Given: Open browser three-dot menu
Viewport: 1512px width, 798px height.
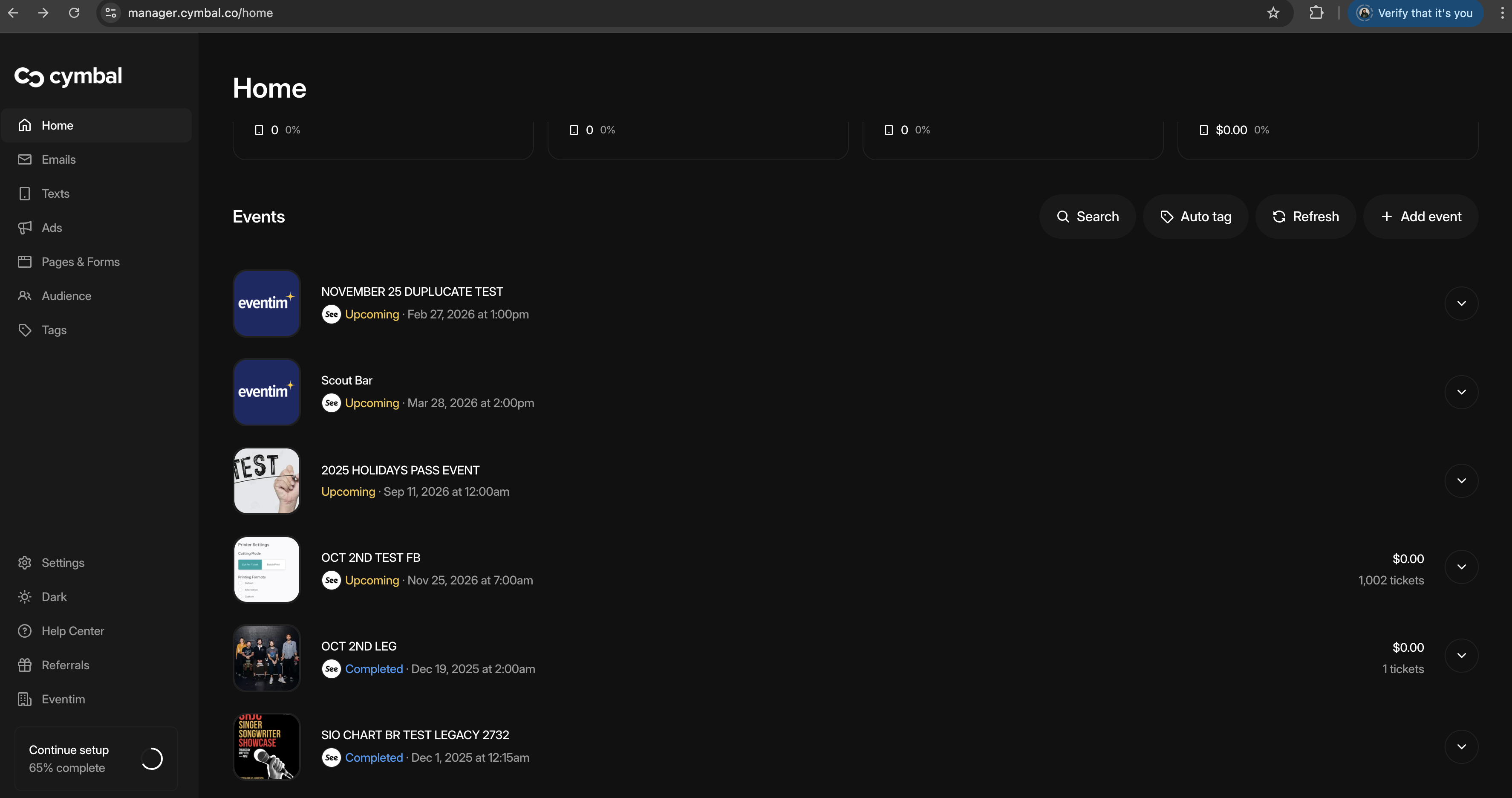Looking at the screenshot, I should (1502, 13).
